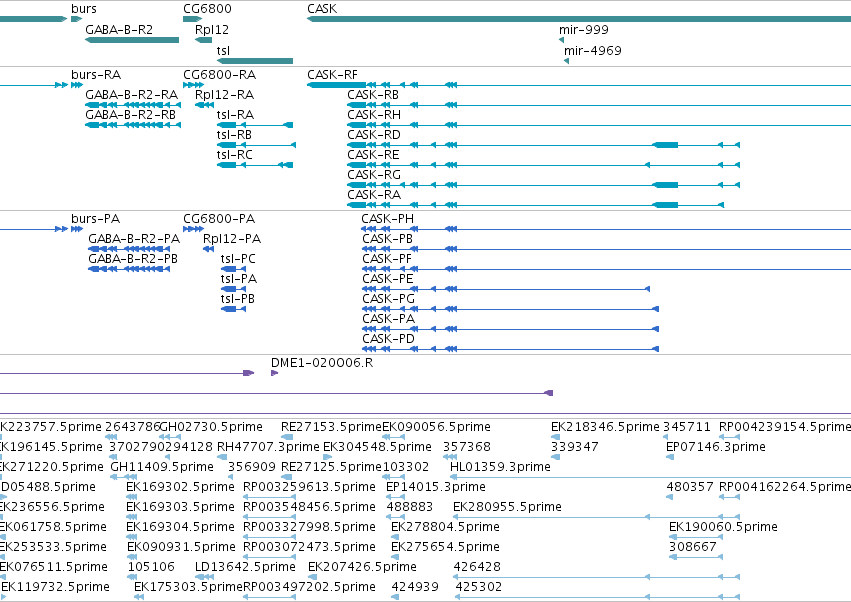Screen dimensions: 851x602
Task: Click the tsl-PA protein label
Action: pyautogui.click(x=239, y=280)
